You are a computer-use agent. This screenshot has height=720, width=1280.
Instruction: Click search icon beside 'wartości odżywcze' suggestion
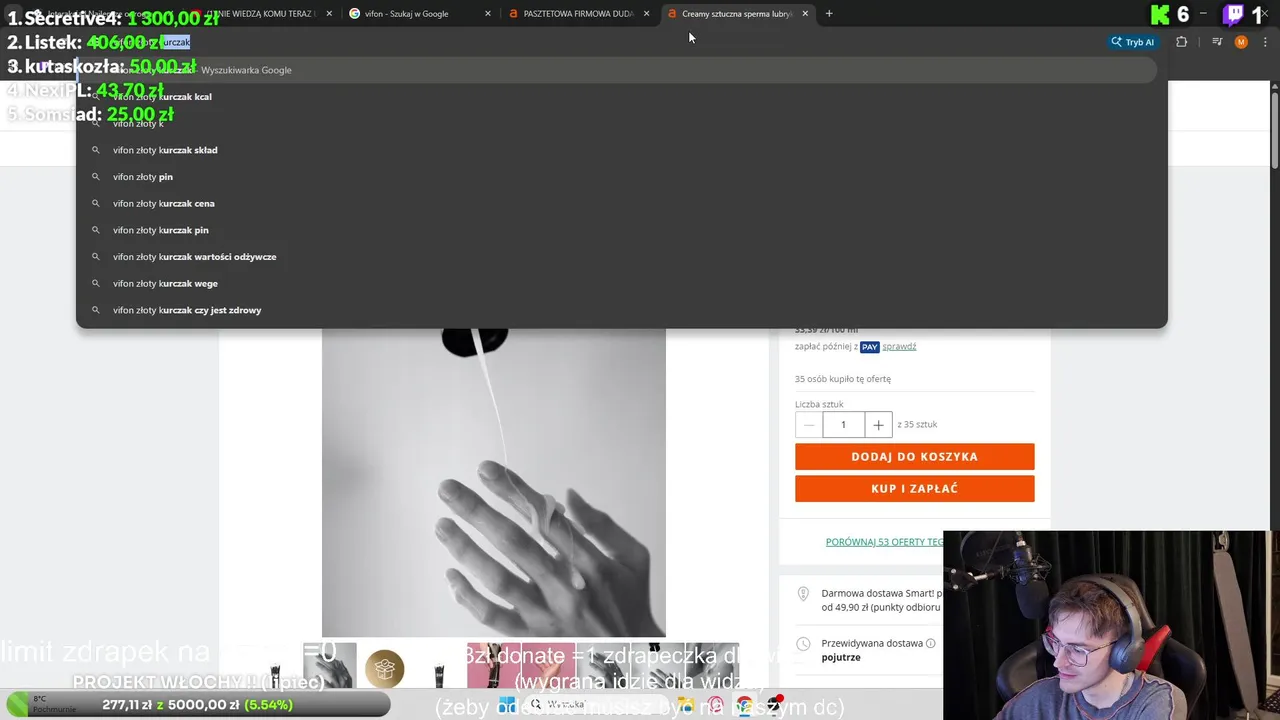pyautogui.click(x=96, y=257)
